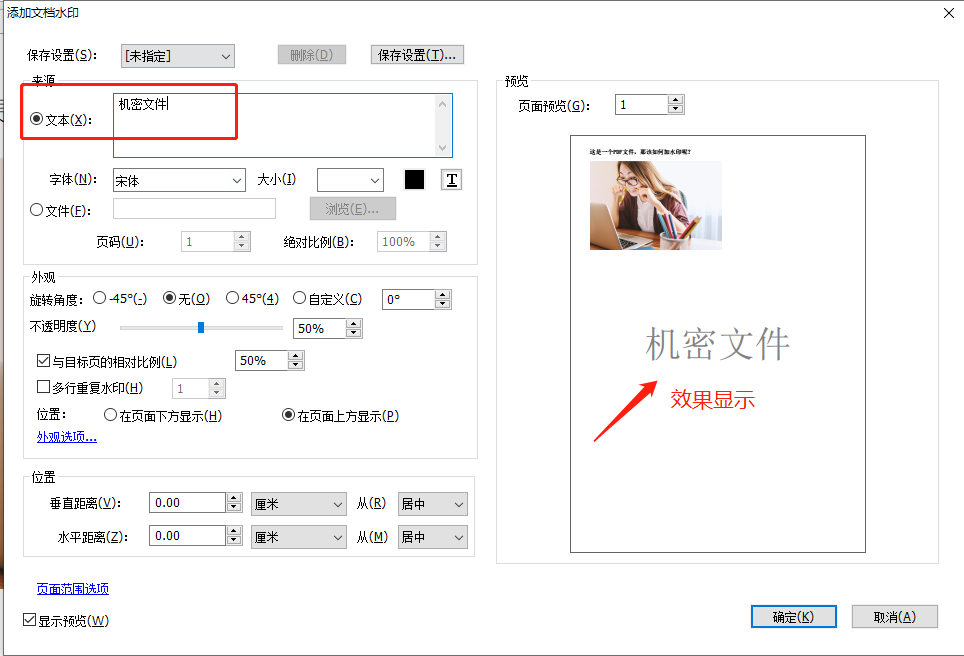Click the 取消 button

894,616
